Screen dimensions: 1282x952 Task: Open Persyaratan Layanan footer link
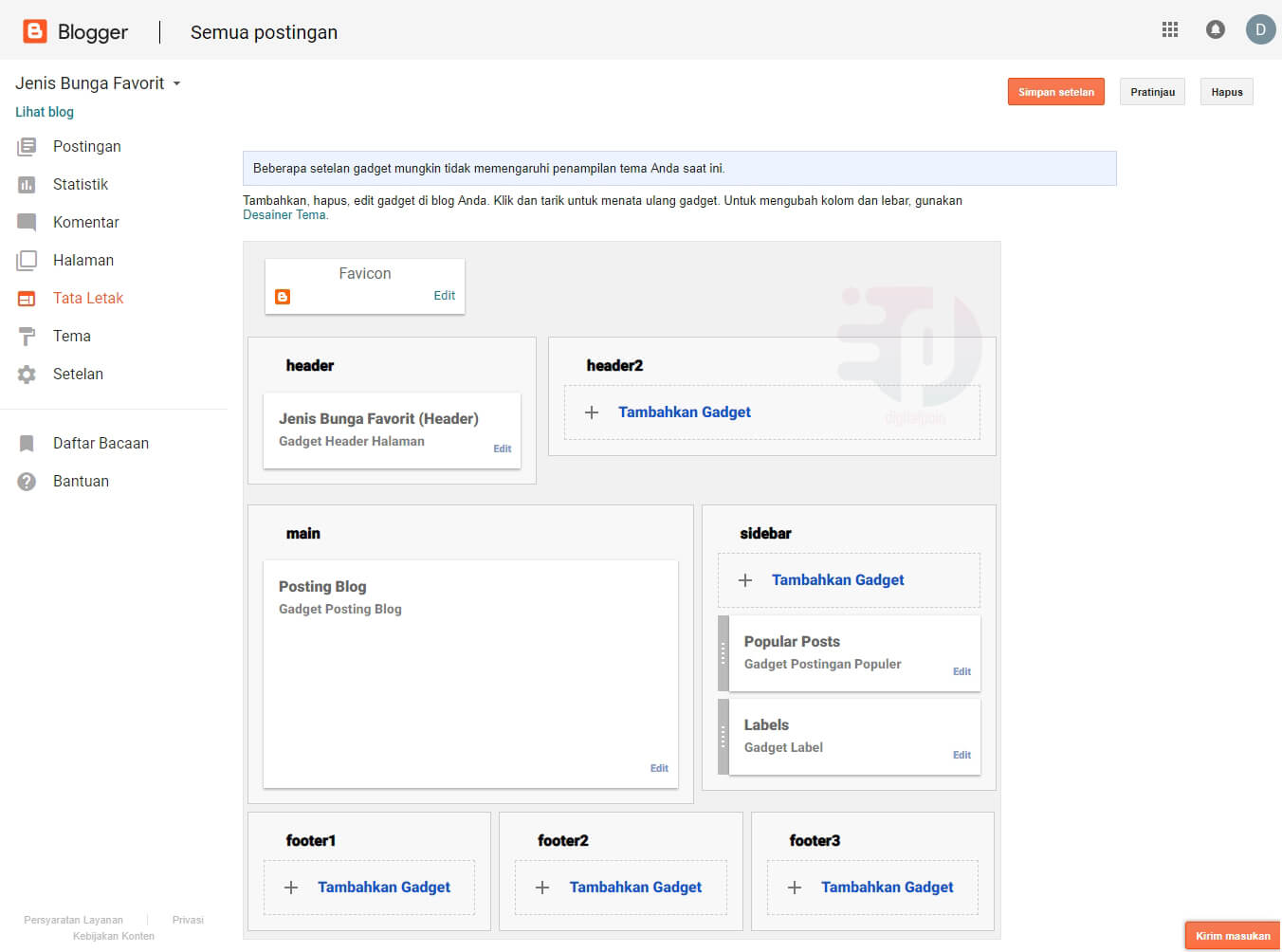pos(73,920)
